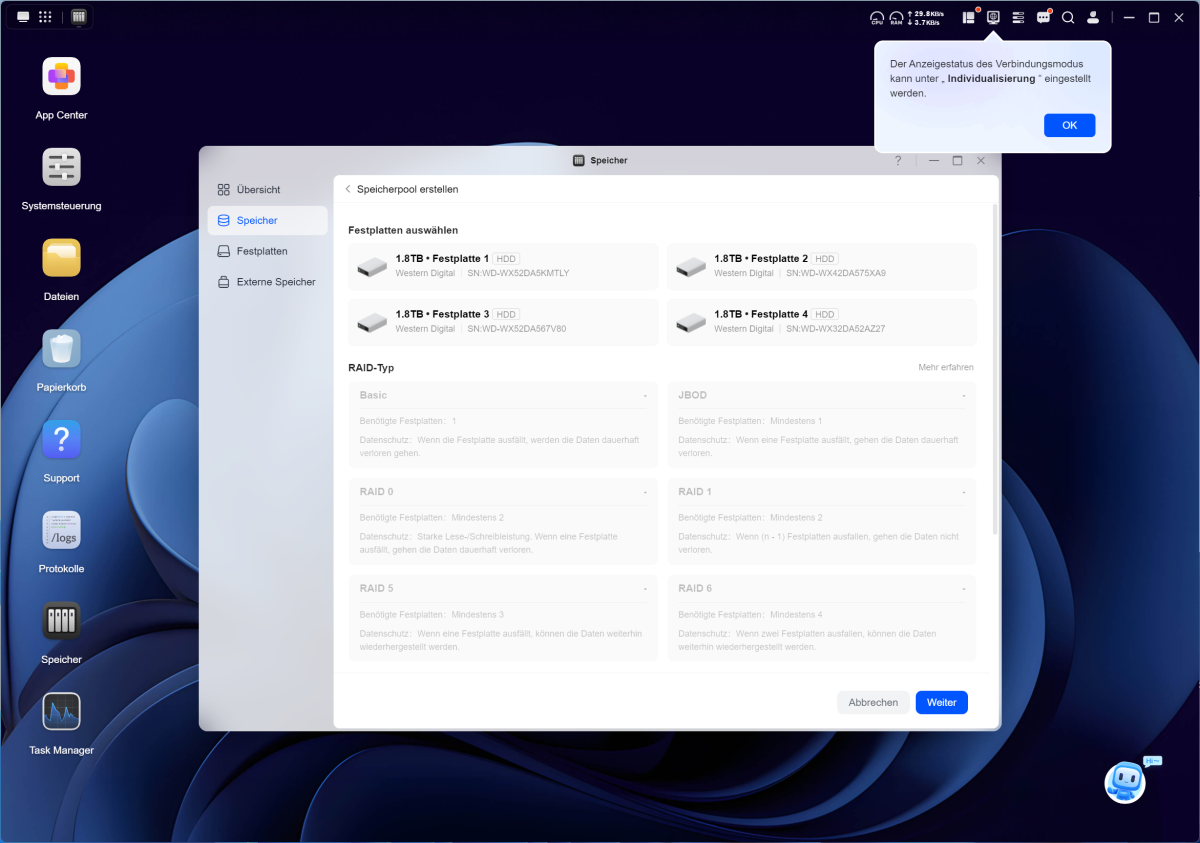Choose the RAID 5 type card
1200x843 pixels.
click(503, 617)
